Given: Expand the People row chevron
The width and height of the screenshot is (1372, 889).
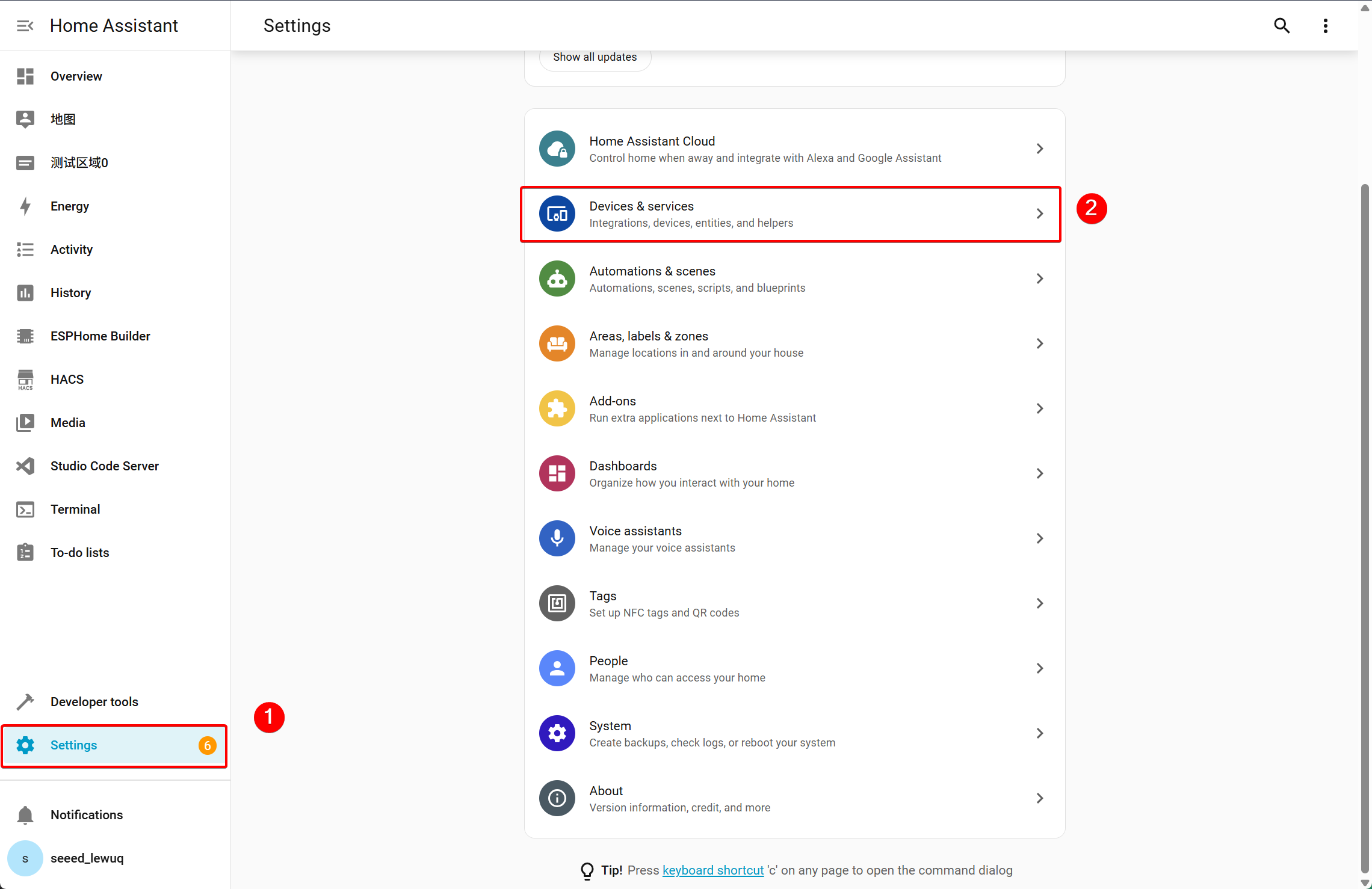Looking at the screenshot, I should [x=1039, y=668].
